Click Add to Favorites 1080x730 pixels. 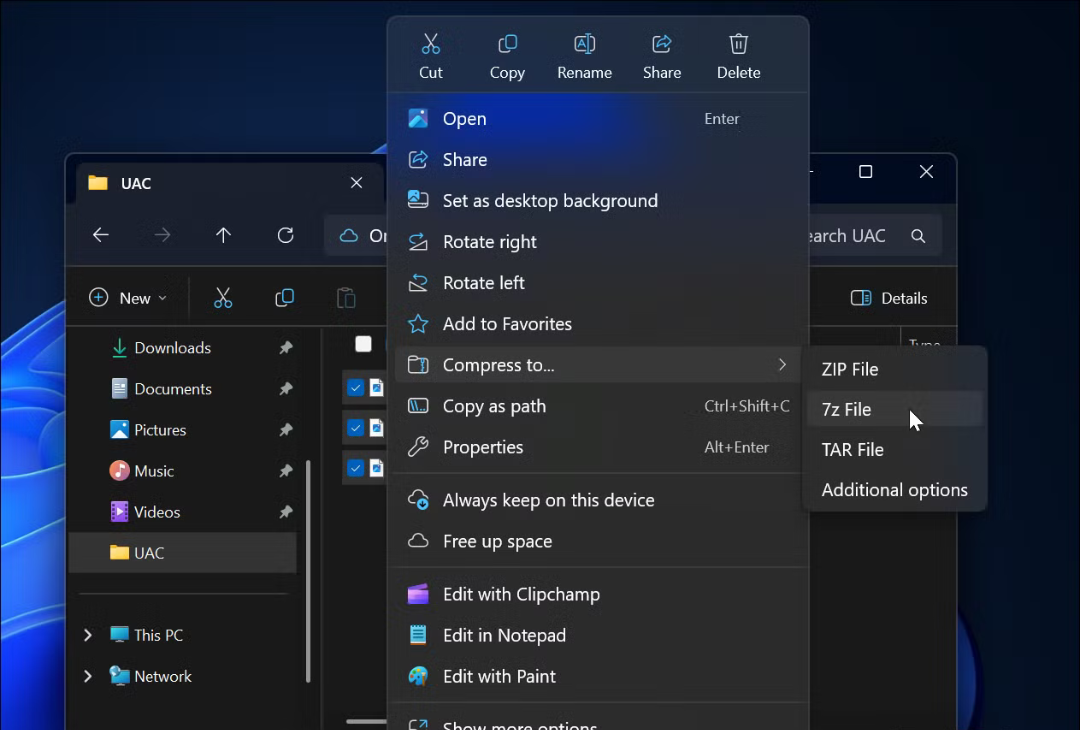coord(507,323)
